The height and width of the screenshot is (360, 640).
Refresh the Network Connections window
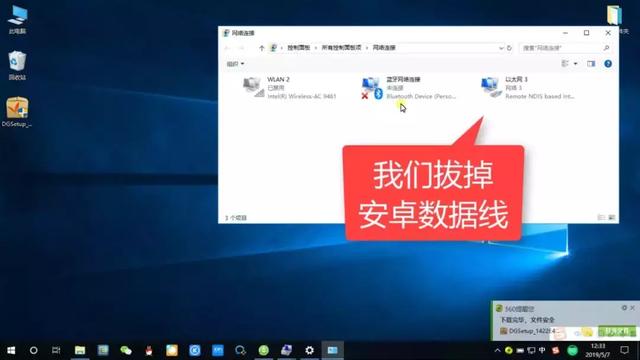[x=509, y=48]
